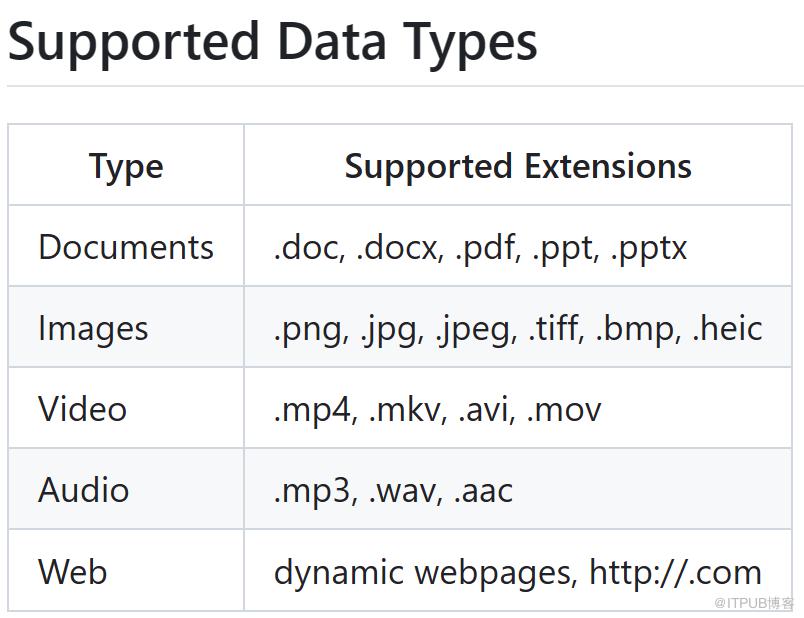Click the ITPUB watermark in the corner
The image size is (804, 618).
[x=754, y=603]
